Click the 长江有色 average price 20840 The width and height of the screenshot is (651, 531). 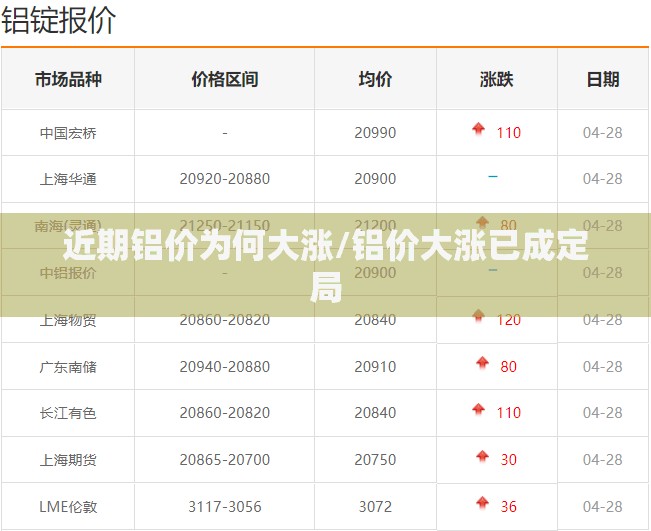[375, 413]
